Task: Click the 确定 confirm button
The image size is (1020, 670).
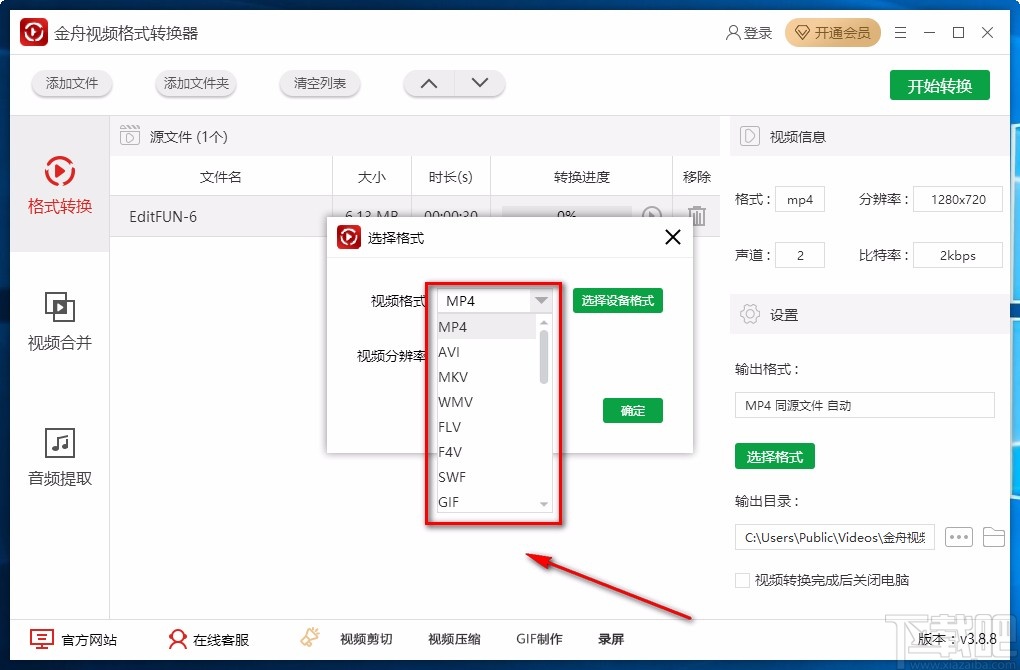Action: tap(632, 410)
